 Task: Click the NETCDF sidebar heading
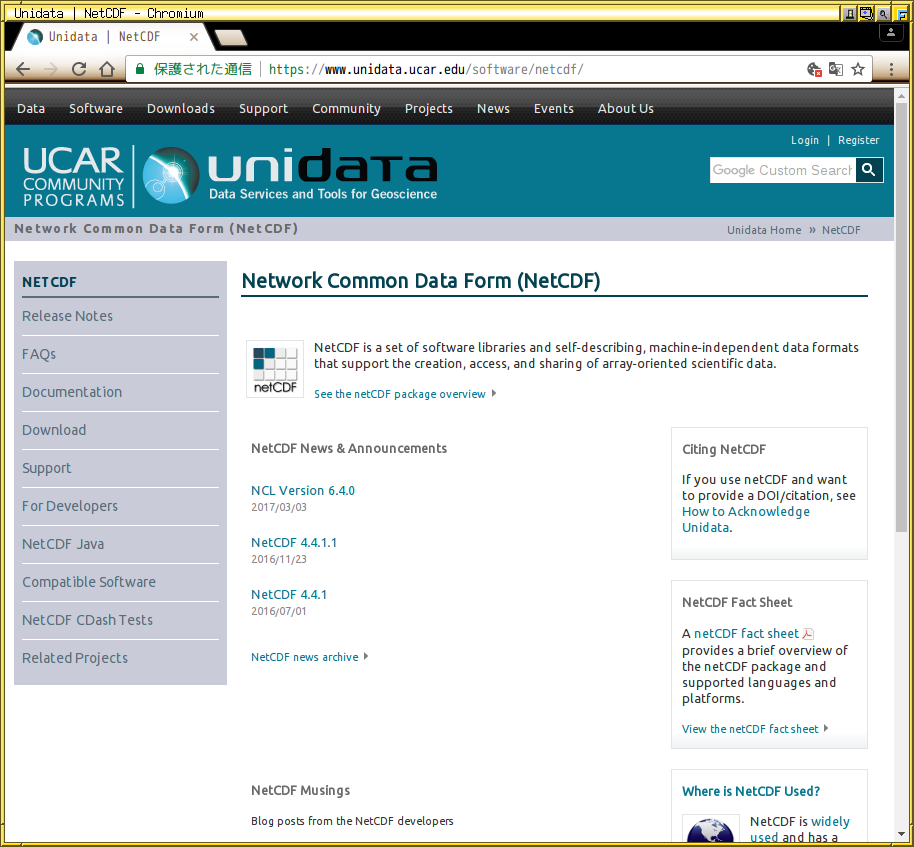[x=50, y=282]
